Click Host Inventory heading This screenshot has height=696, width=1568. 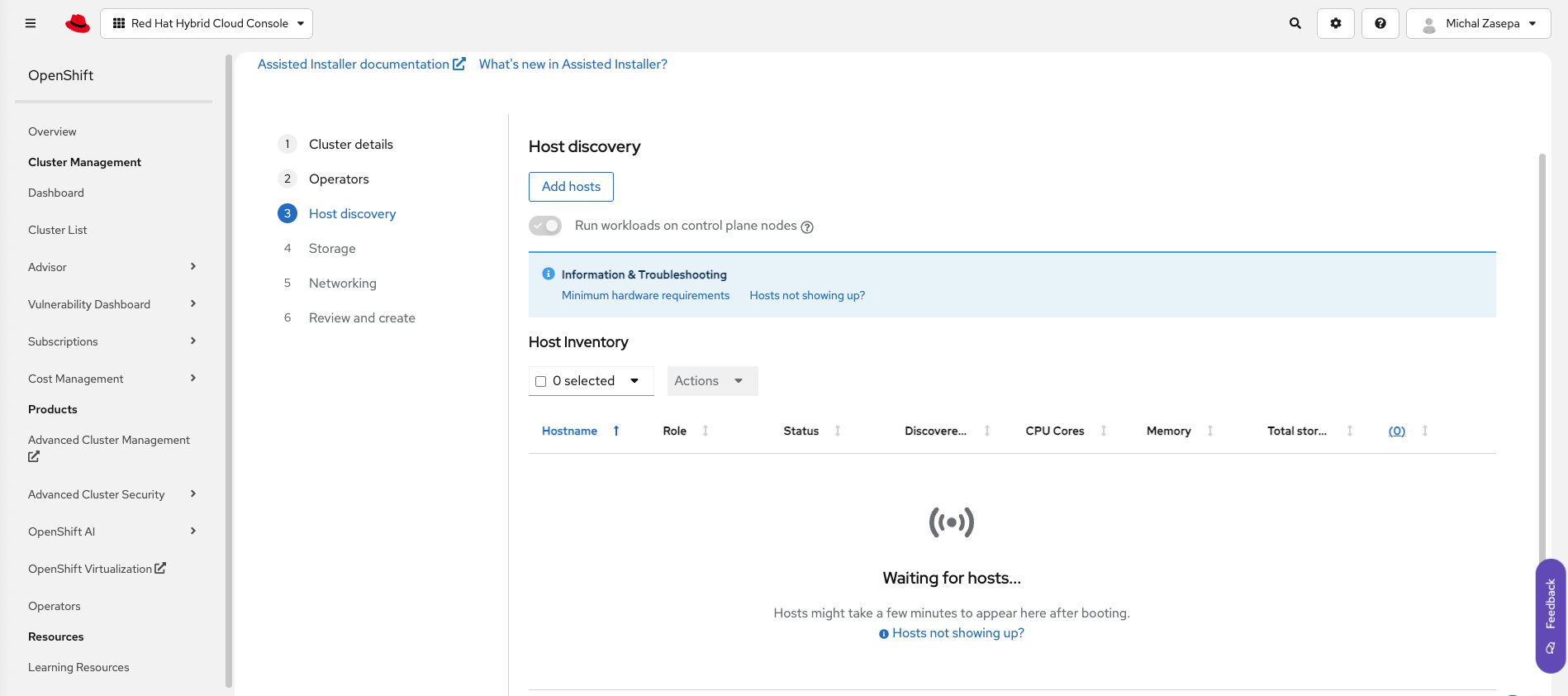pos(578,342)
